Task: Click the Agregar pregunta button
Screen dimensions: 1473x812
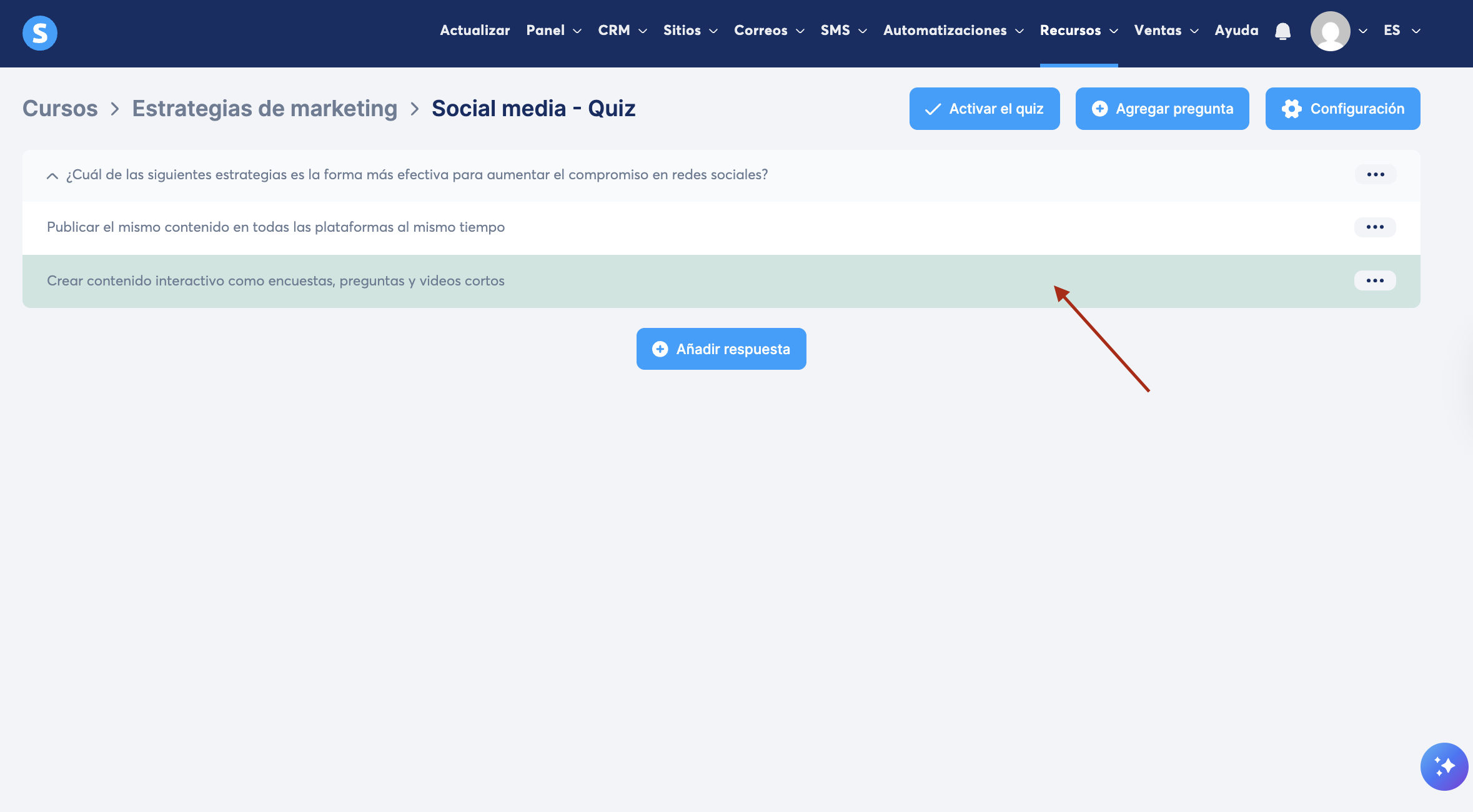Action: 1162,109
